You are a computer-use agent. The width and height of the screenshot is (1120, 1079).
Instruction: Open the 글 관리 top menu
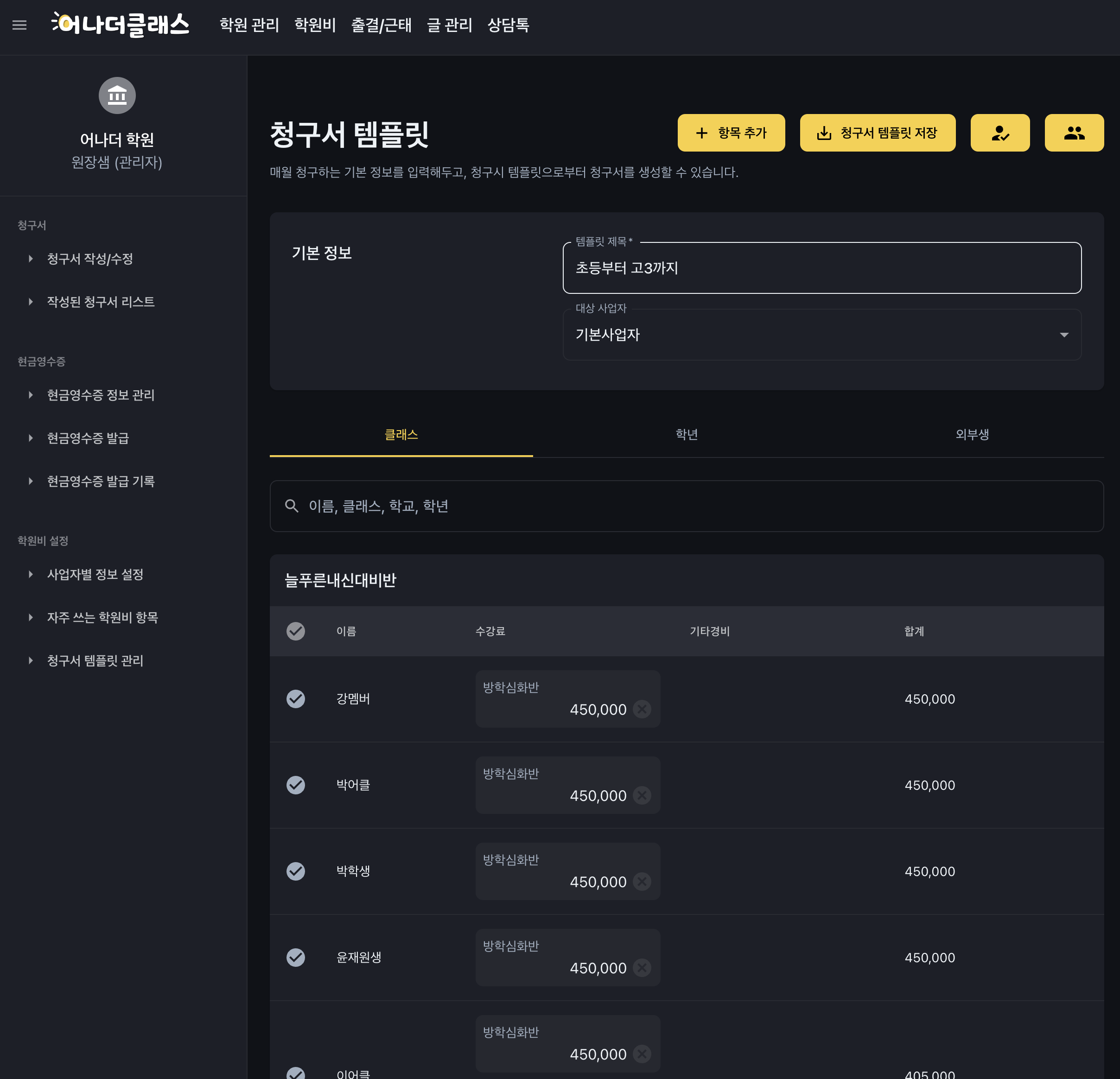[x=450, y=25]
